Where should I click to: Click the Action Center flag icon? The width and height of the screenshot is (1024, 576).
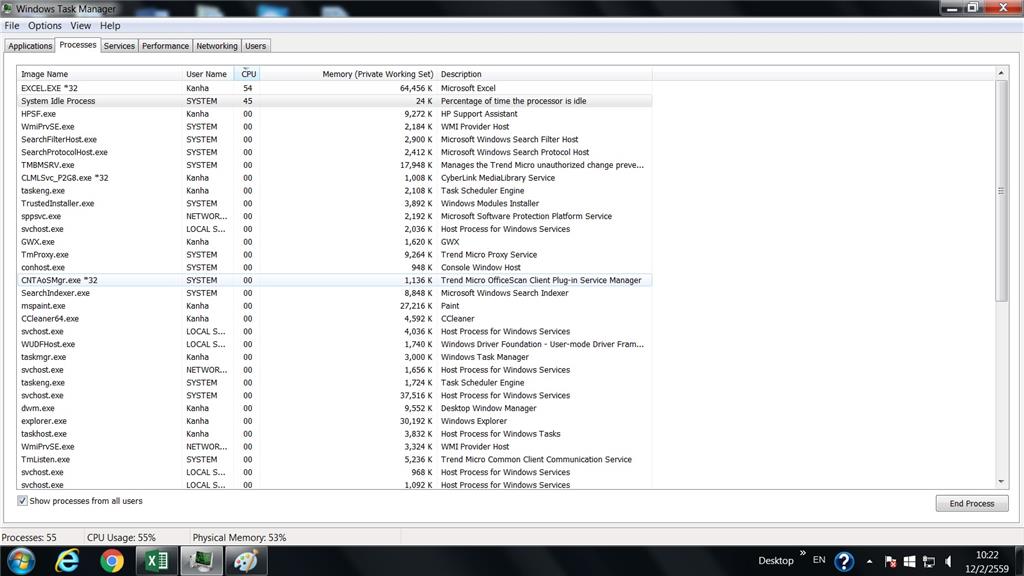(890, 561)
